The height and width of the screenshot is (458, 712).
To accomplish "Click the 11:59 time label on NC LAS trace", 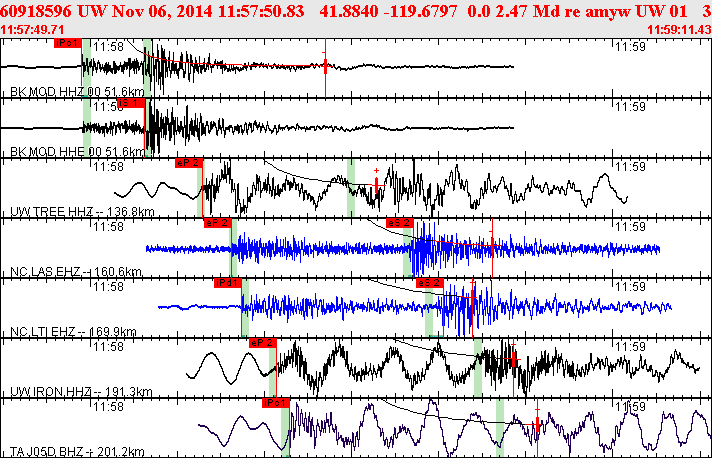I will (x=630, y=226).
